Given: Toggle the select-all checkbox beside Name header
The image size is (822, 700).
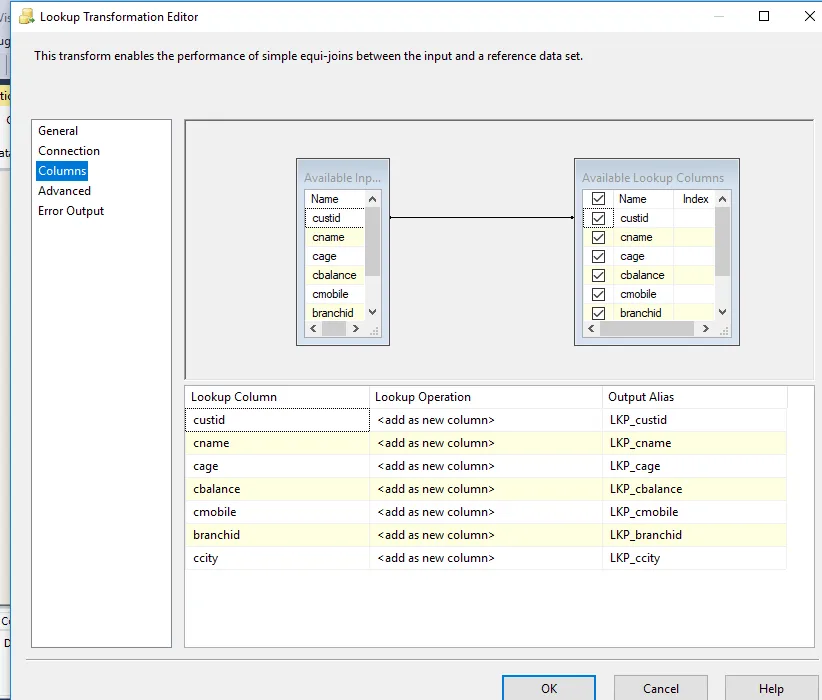Looking at the screenshot, I should (598, 199).
